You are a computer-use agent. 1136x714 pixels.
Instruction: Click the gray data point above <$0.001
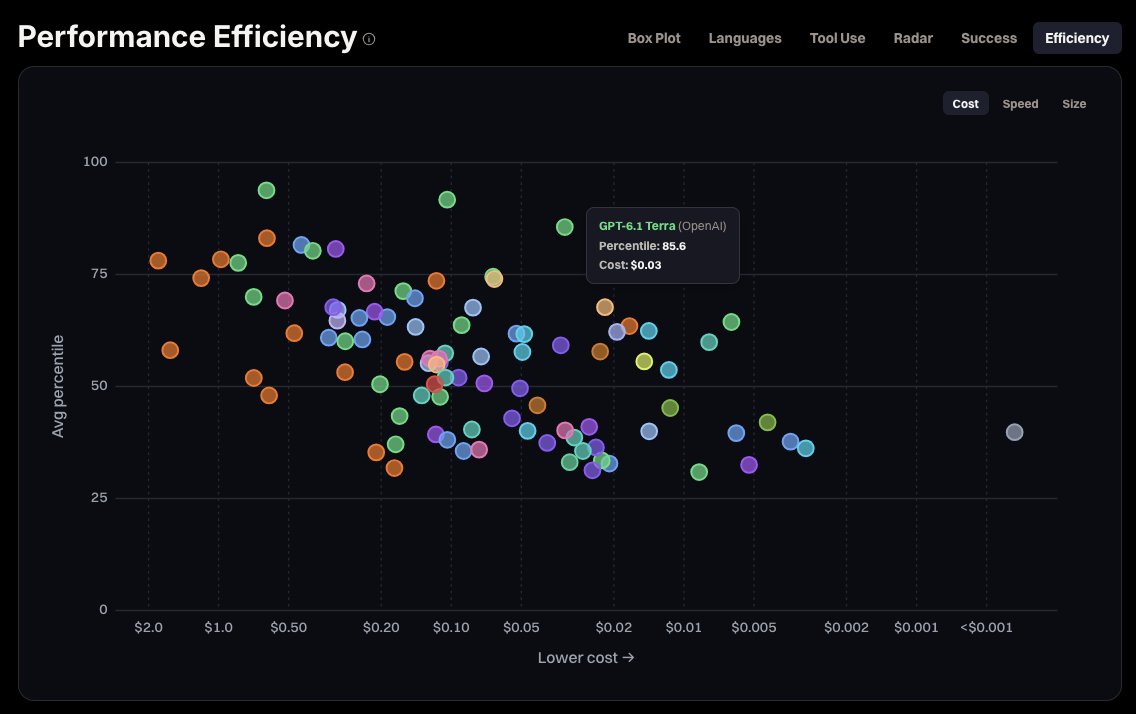(1014, 432)
